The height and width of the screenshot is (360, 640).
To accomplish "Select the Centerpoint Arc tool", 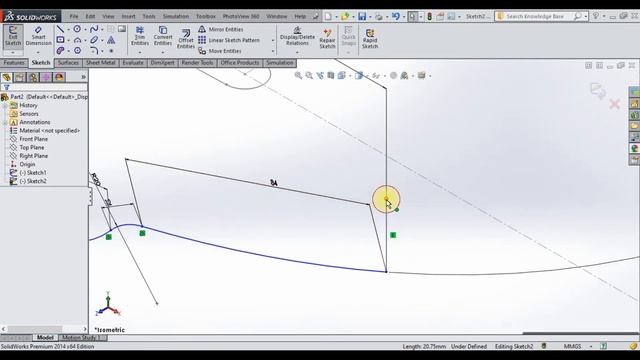I will coord(77,40).
